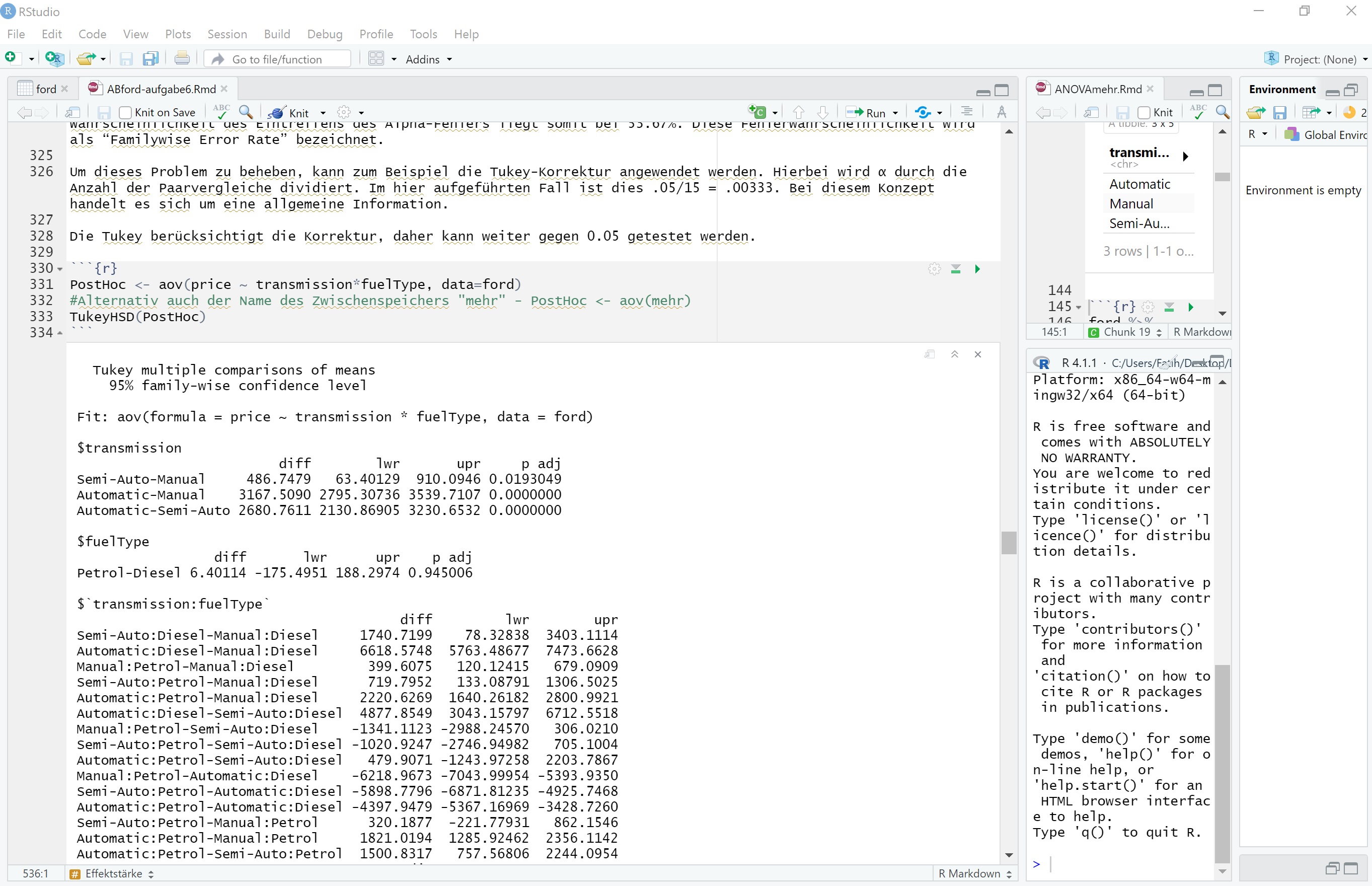Viewport: 1372px width, 886px height.
Task: Go to the next chunk with the down arrow
Action: (x=823, y=112)
